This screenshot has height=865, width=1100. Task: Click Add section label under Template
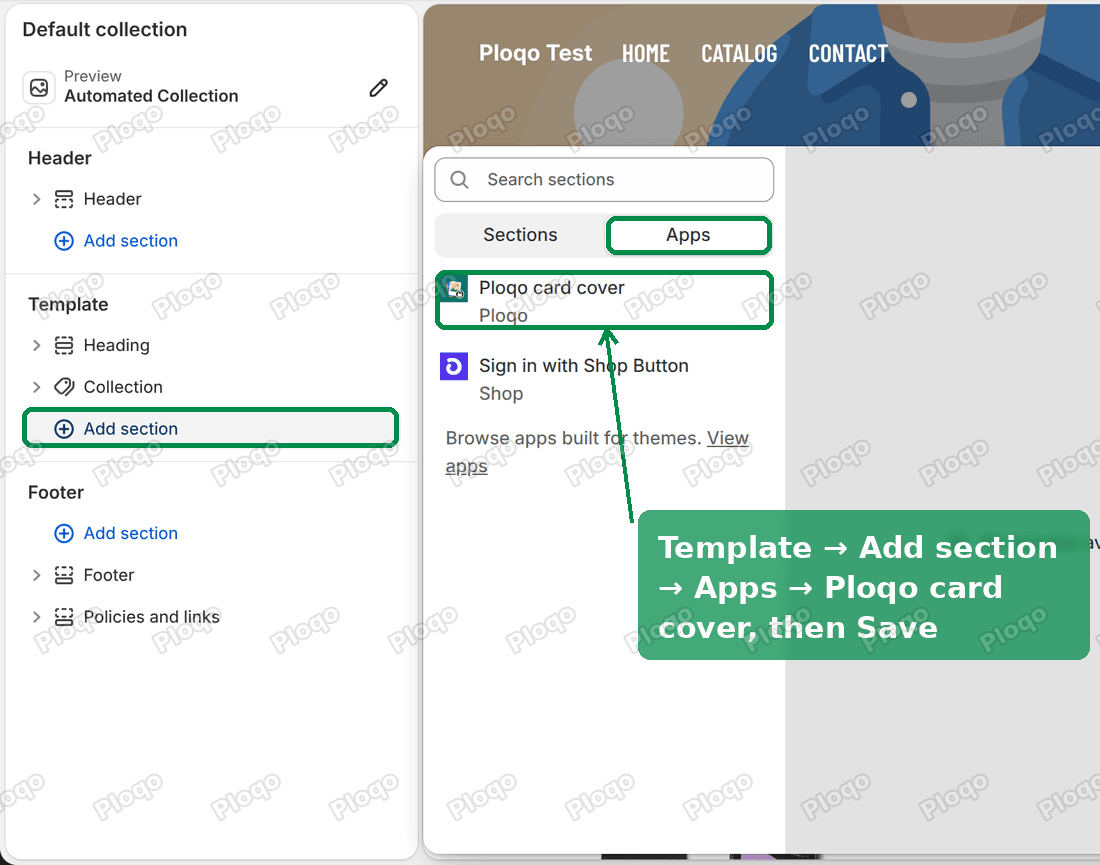(x=130, y=429)
